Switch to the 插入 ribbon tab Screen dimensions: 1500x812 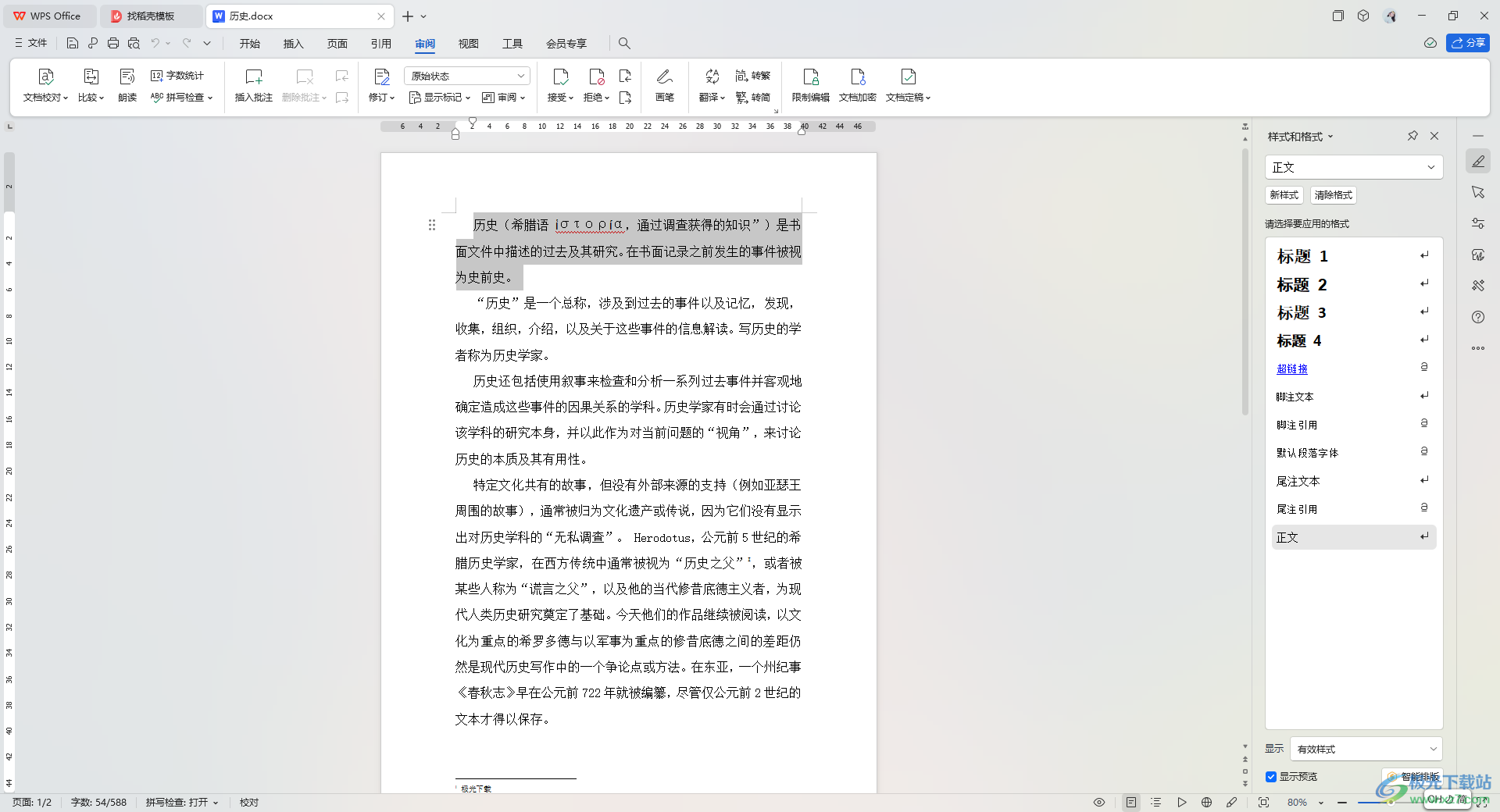click(x=294, y=44)
